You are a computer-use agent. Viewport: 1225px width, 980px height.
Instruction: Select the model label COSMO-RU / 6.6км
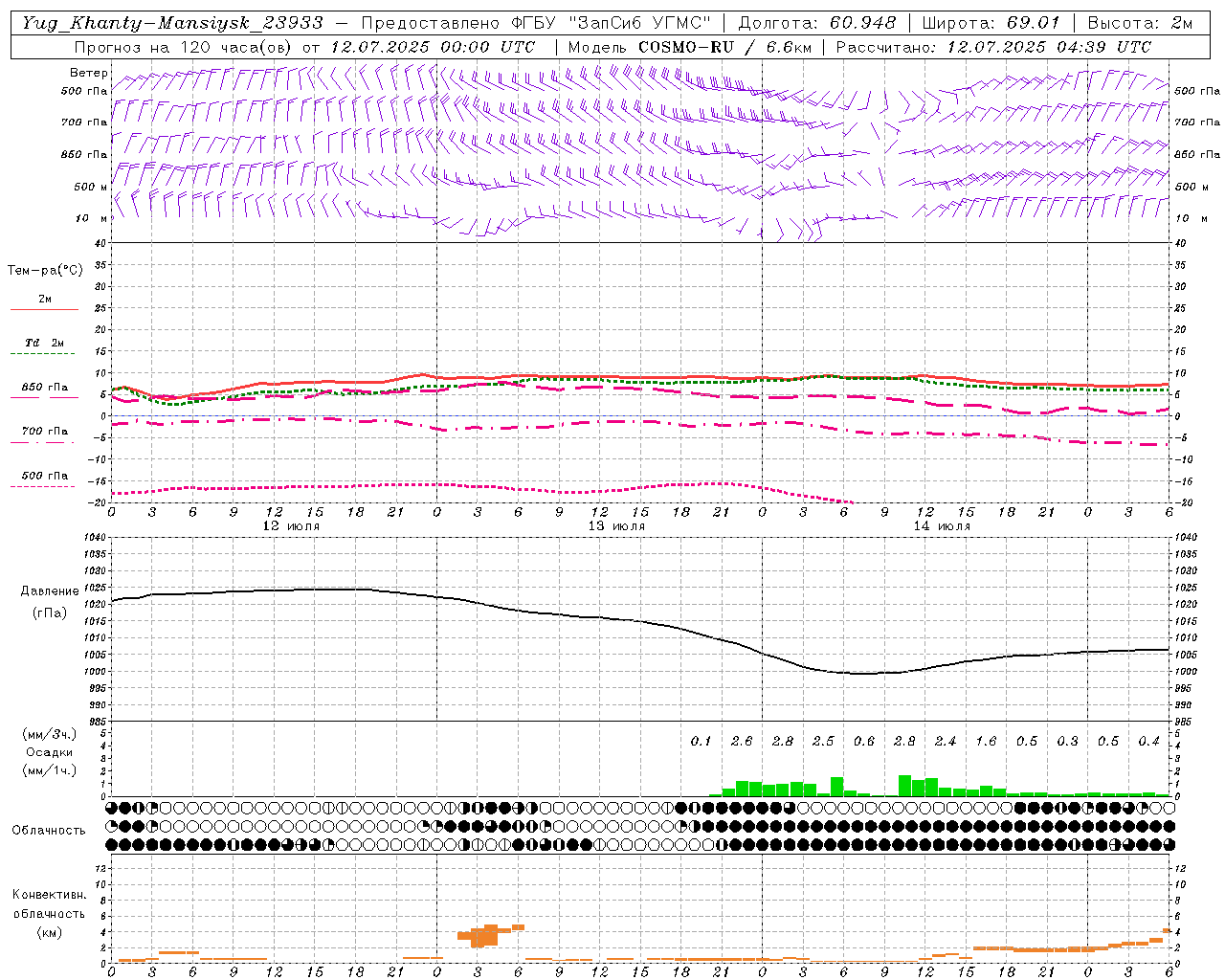(x=724, y=47)
